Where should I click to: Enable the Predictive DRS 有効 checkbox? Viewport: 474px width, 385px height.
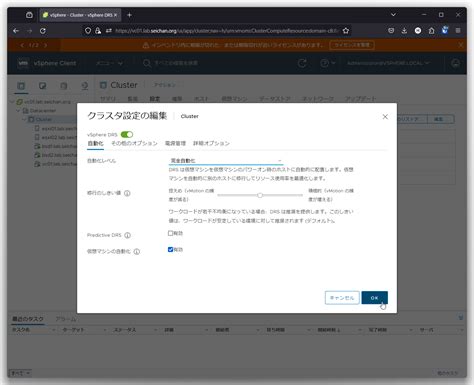coord(170,233)
